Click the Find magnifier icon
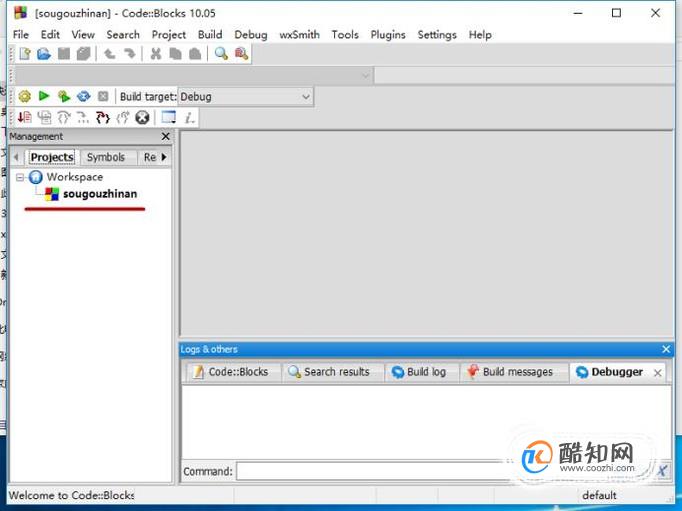The height and width of the screenshot is (511, 682). [x=221, y=54]
